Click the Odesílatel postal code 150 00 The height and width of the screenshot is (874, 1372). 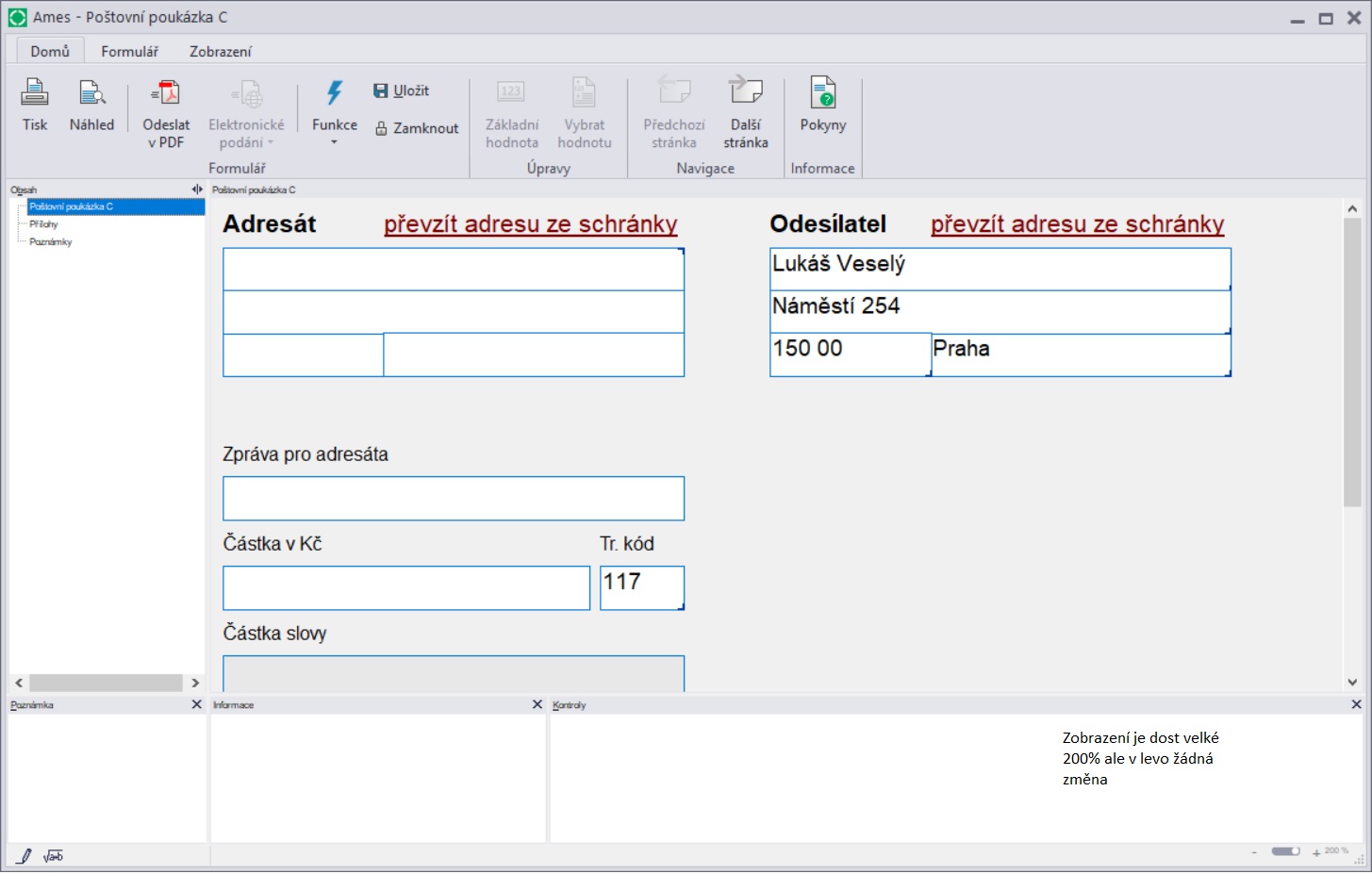click(x=851, y=355)
